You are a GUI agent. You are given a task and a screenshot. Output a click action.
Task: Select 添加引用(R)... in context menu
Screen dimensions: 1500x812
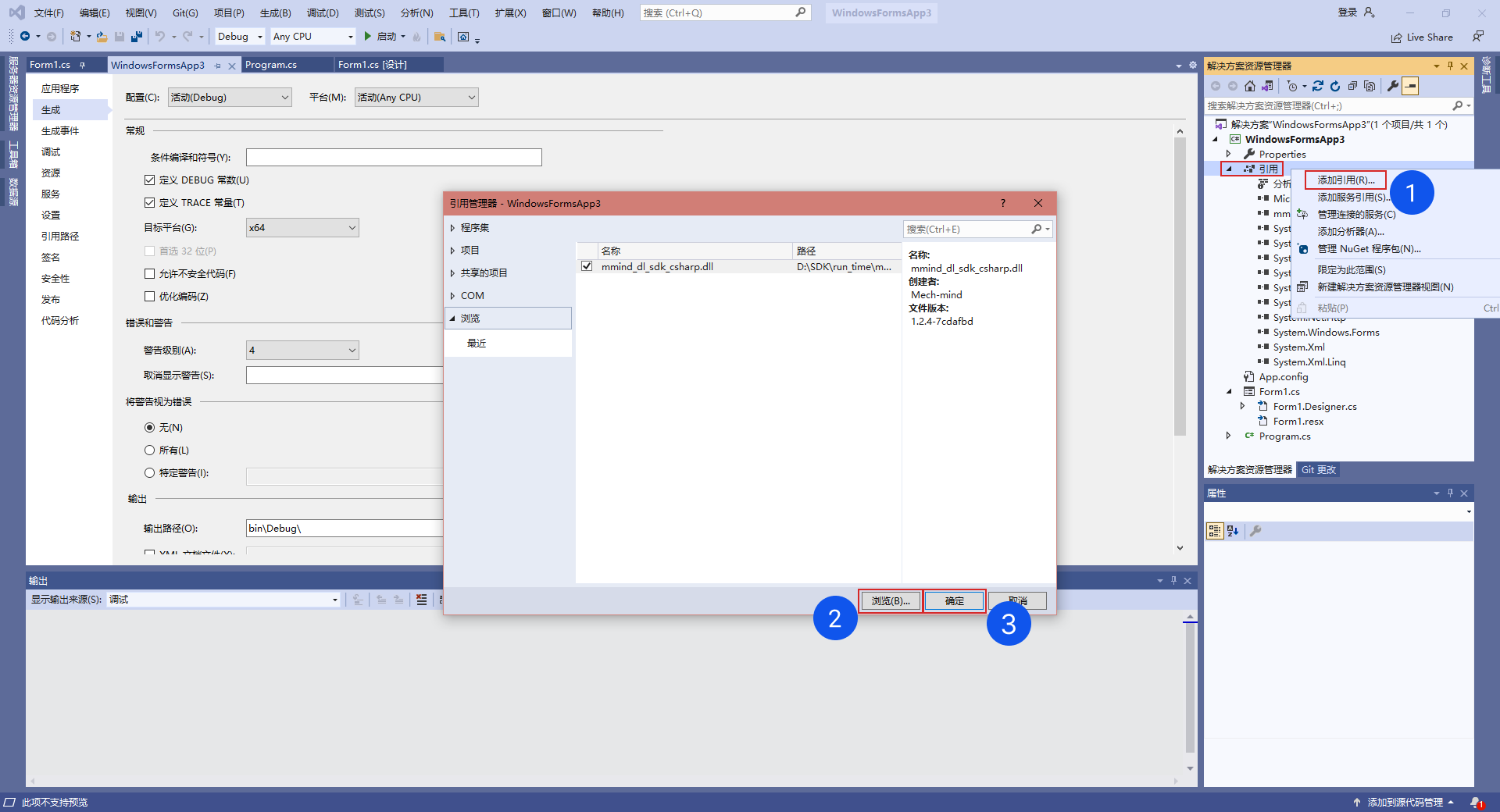1346,180
